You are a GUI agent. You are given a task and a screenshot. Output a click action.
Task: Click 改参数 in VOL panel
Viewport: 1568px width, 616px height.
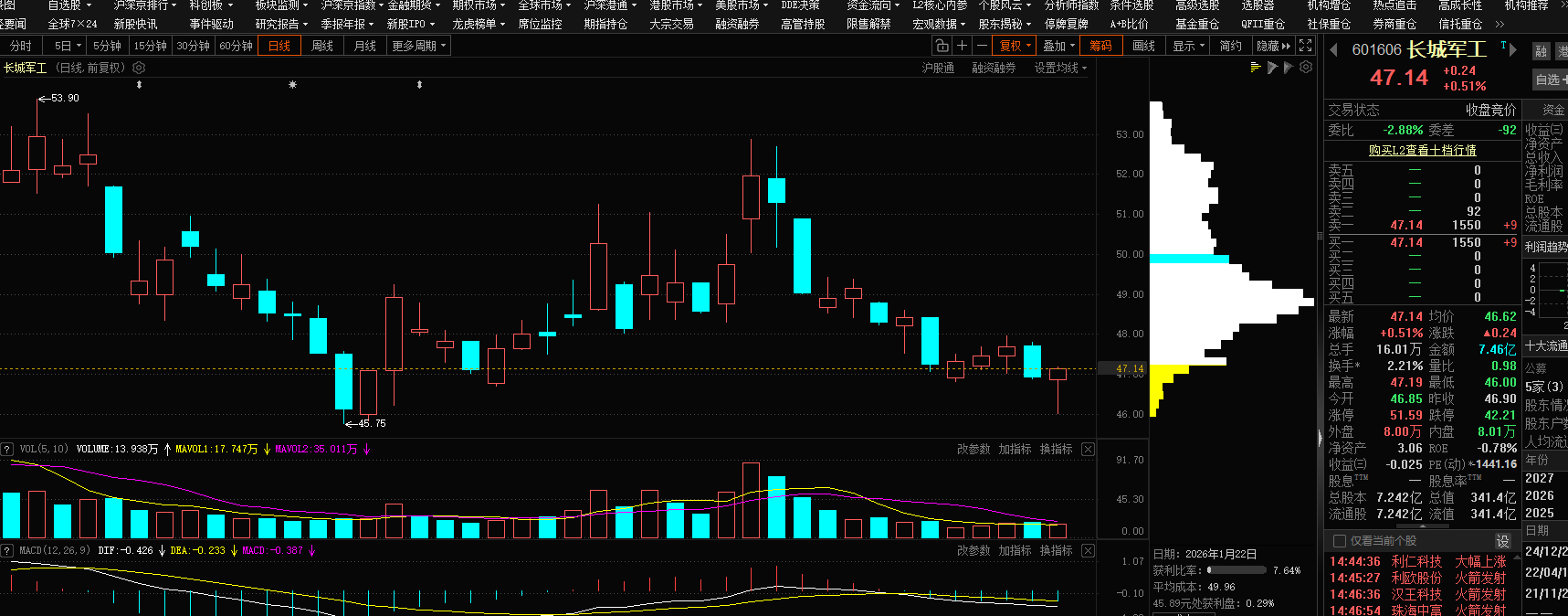973,449
